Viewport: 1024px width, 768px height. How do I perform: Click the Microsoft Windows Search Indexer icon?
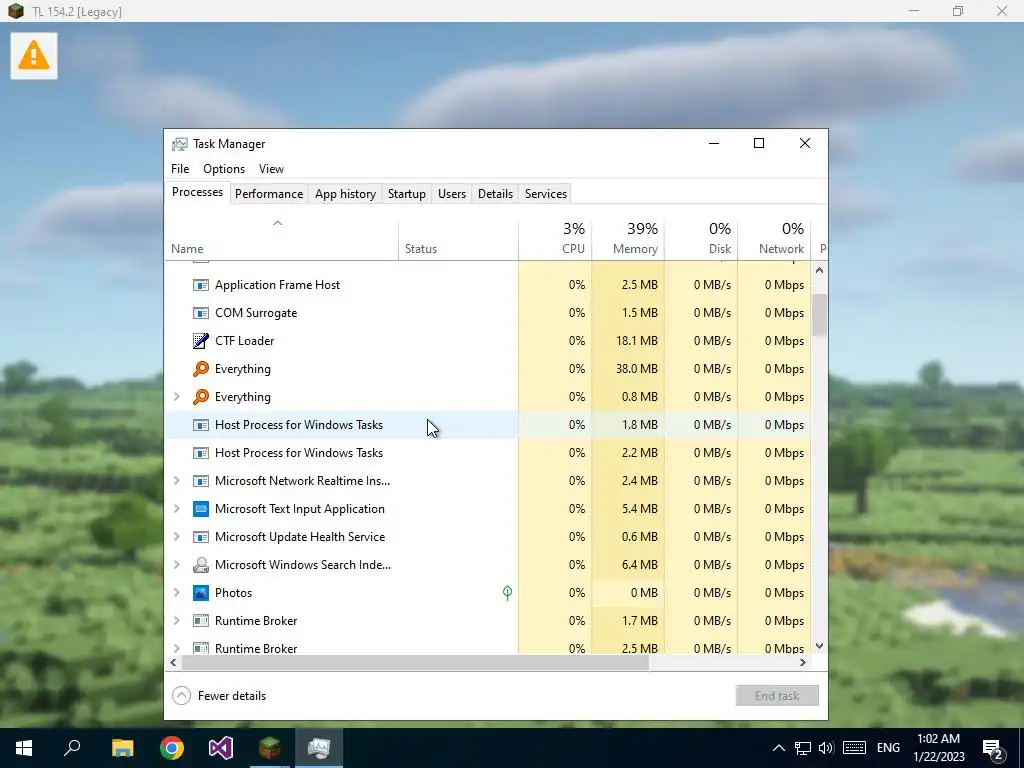tap(200, 565)
